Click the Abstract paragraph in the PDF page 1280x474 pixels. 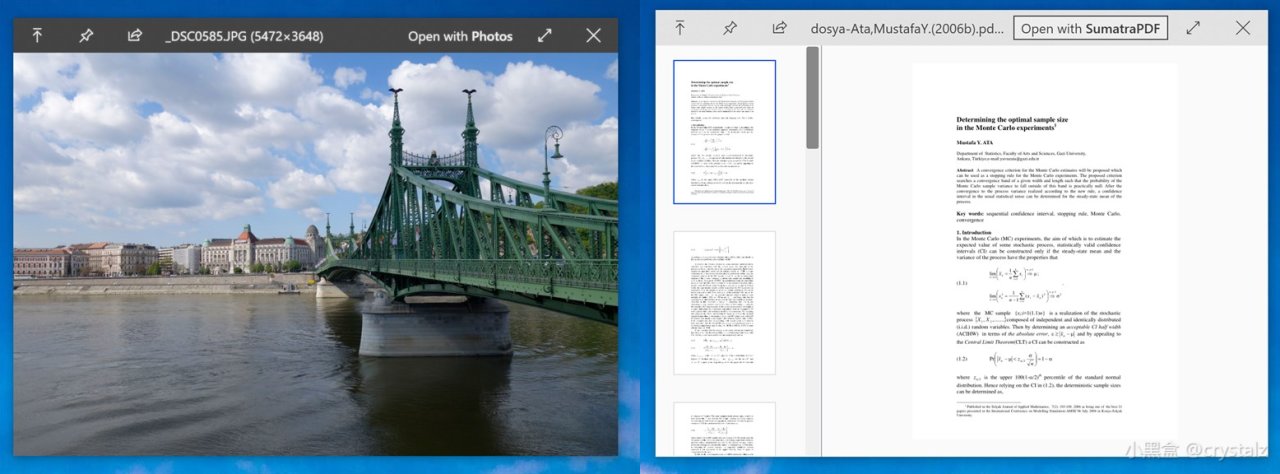[1038, 186]
